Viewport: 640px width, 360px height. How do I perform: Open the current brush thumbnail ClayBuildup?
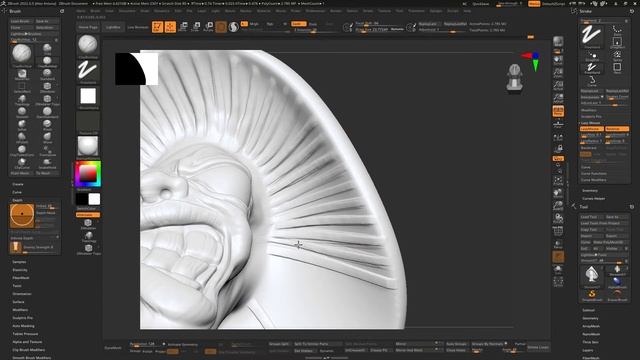pyautogui.click(x=88, y=46)
